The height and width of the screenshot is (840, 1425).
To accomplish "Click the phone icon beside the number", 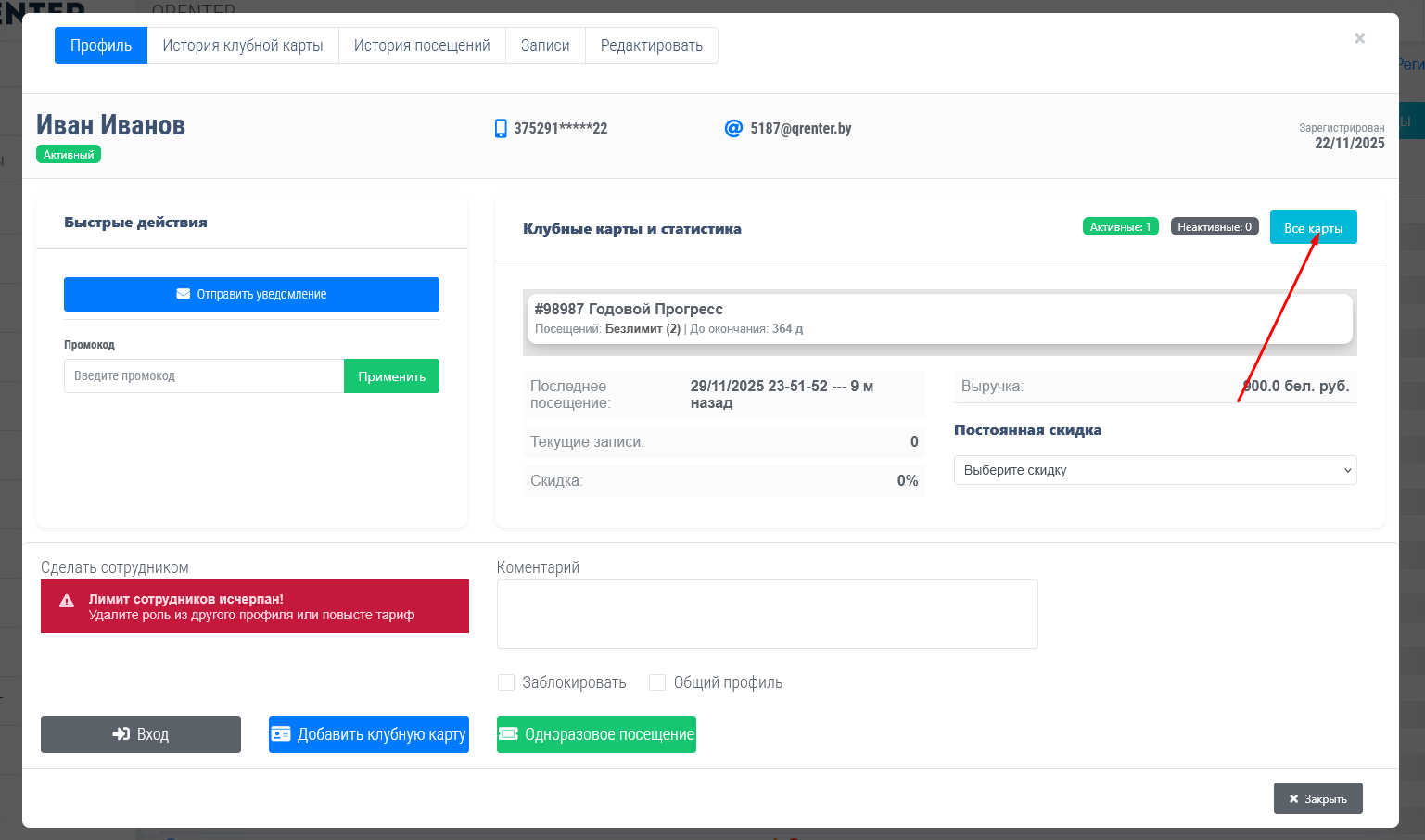I will click(501, 128).
